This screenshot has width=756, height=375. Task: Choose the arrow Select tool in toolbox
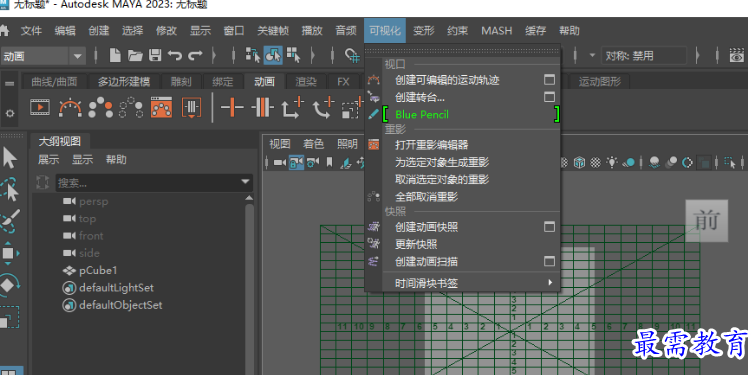click(x=10, y=158)
